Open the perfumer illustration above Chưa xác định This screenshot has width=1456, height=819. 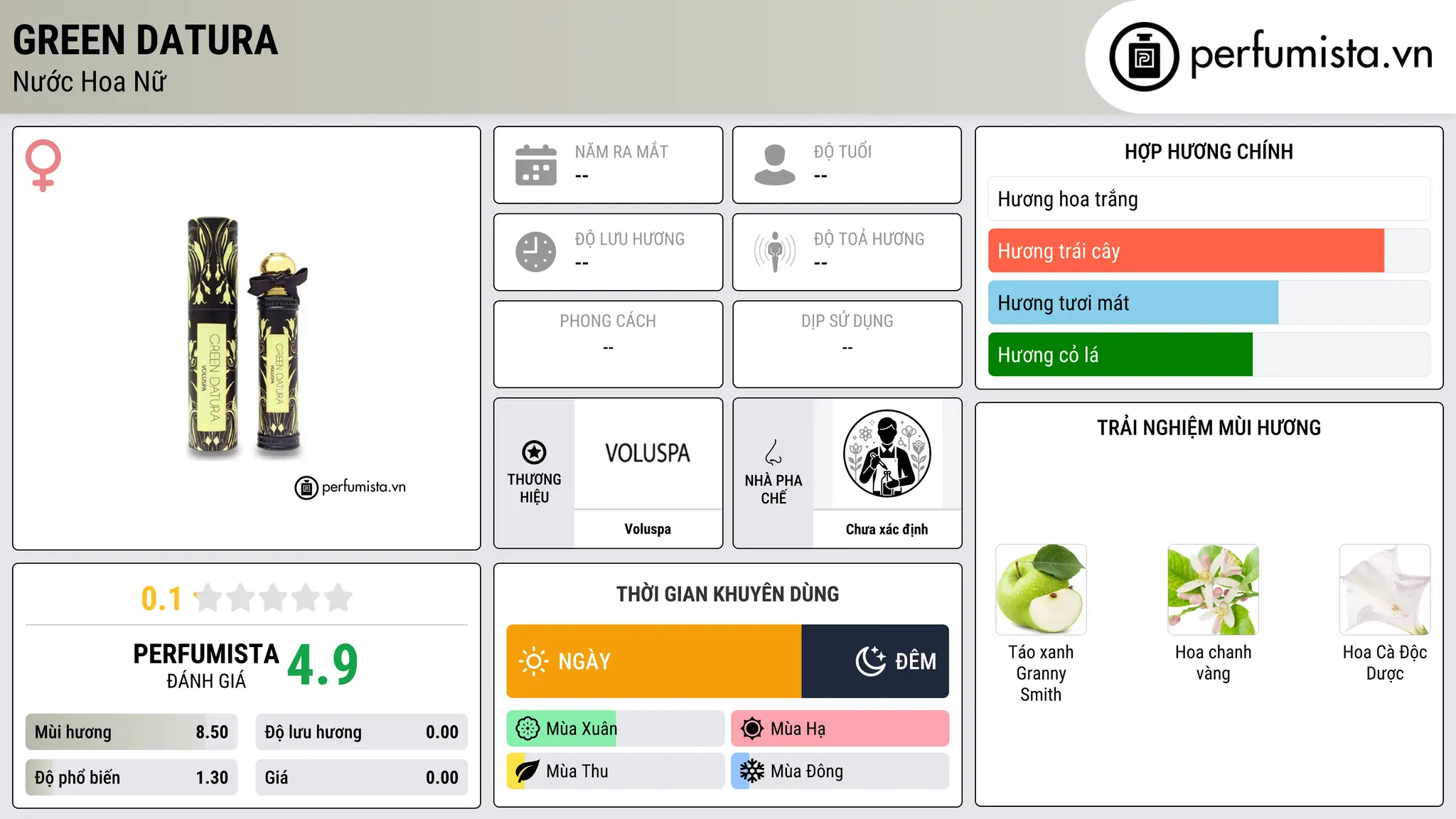pyautogui.click(x=887, y=454)
